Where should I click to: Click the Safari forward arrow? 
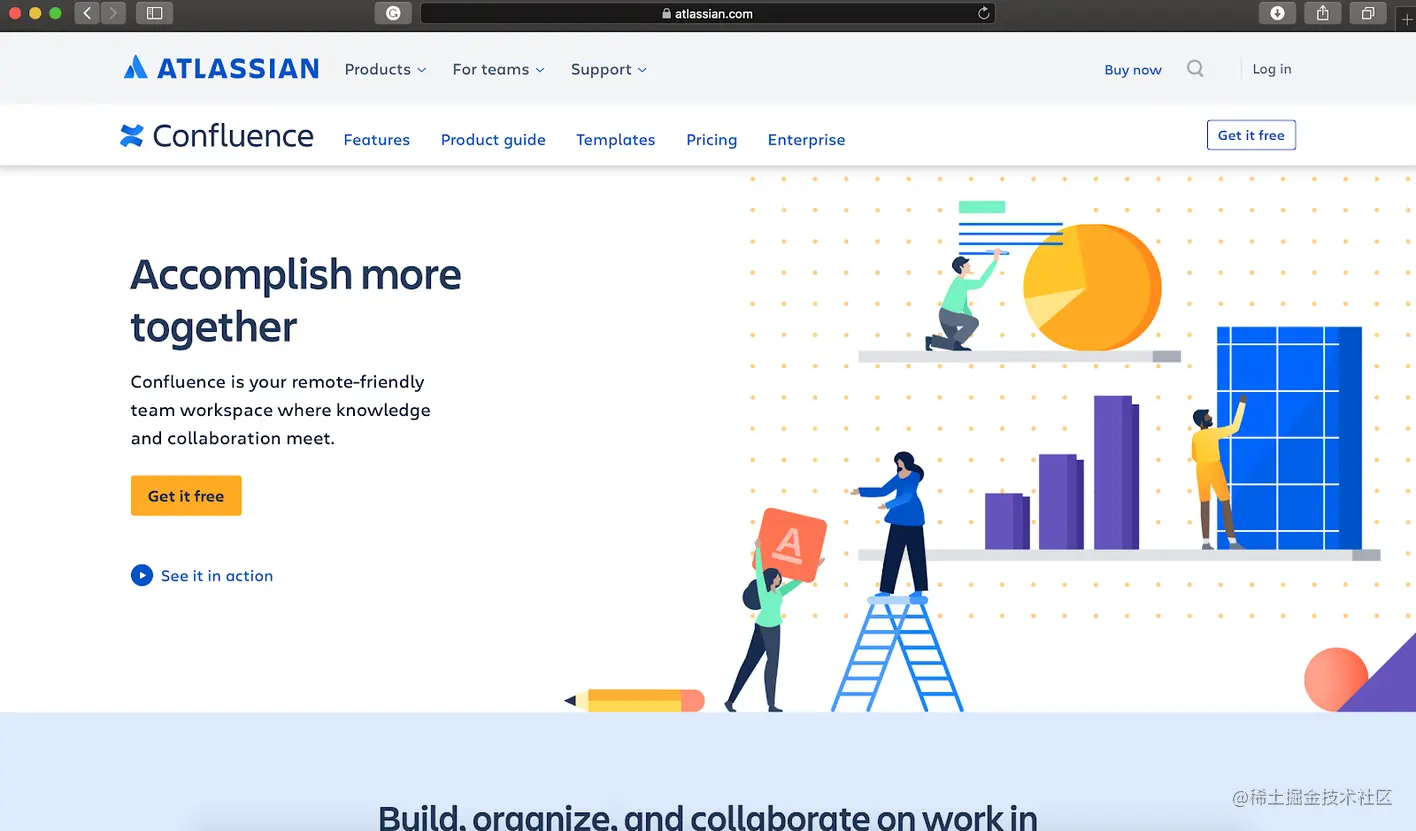[113, 13]
